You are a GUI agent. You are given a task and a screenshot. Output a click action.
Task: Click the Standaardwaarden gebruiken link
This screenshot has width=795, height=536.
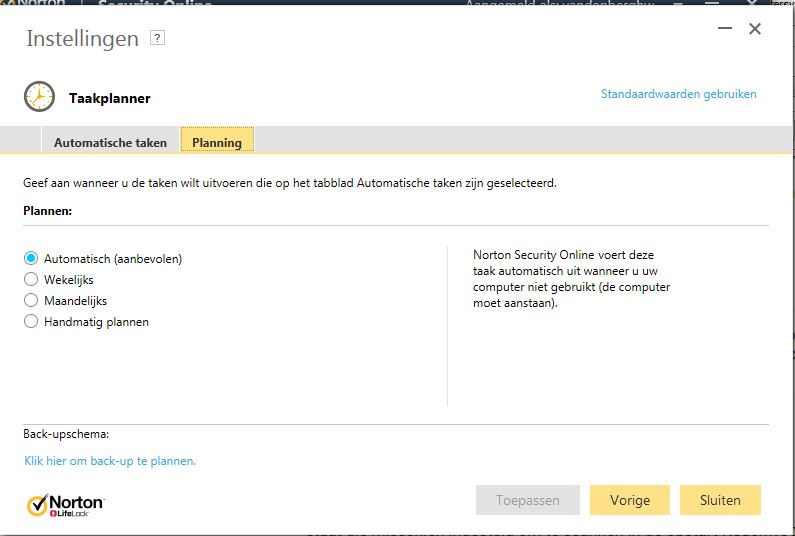pos(678,94)
